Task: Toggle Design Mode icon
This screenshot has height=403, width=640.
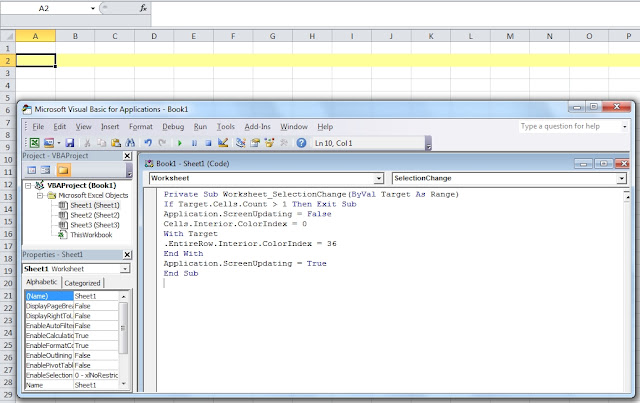Action: click(x=223, y=143)
